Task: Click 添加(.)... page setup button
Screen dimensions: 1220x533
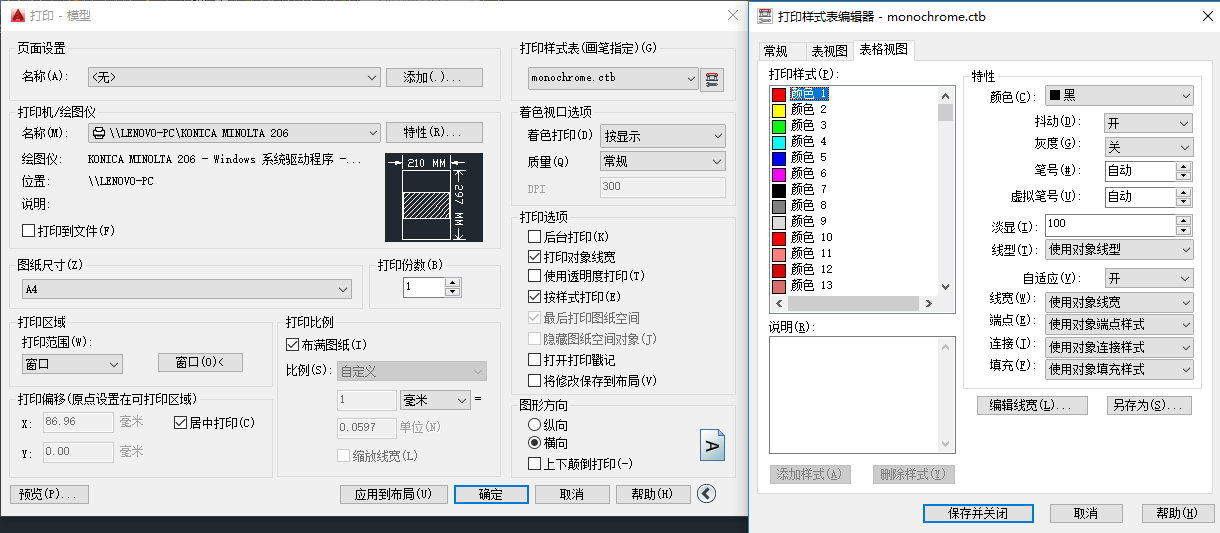Action: click(x=436, y=77)
